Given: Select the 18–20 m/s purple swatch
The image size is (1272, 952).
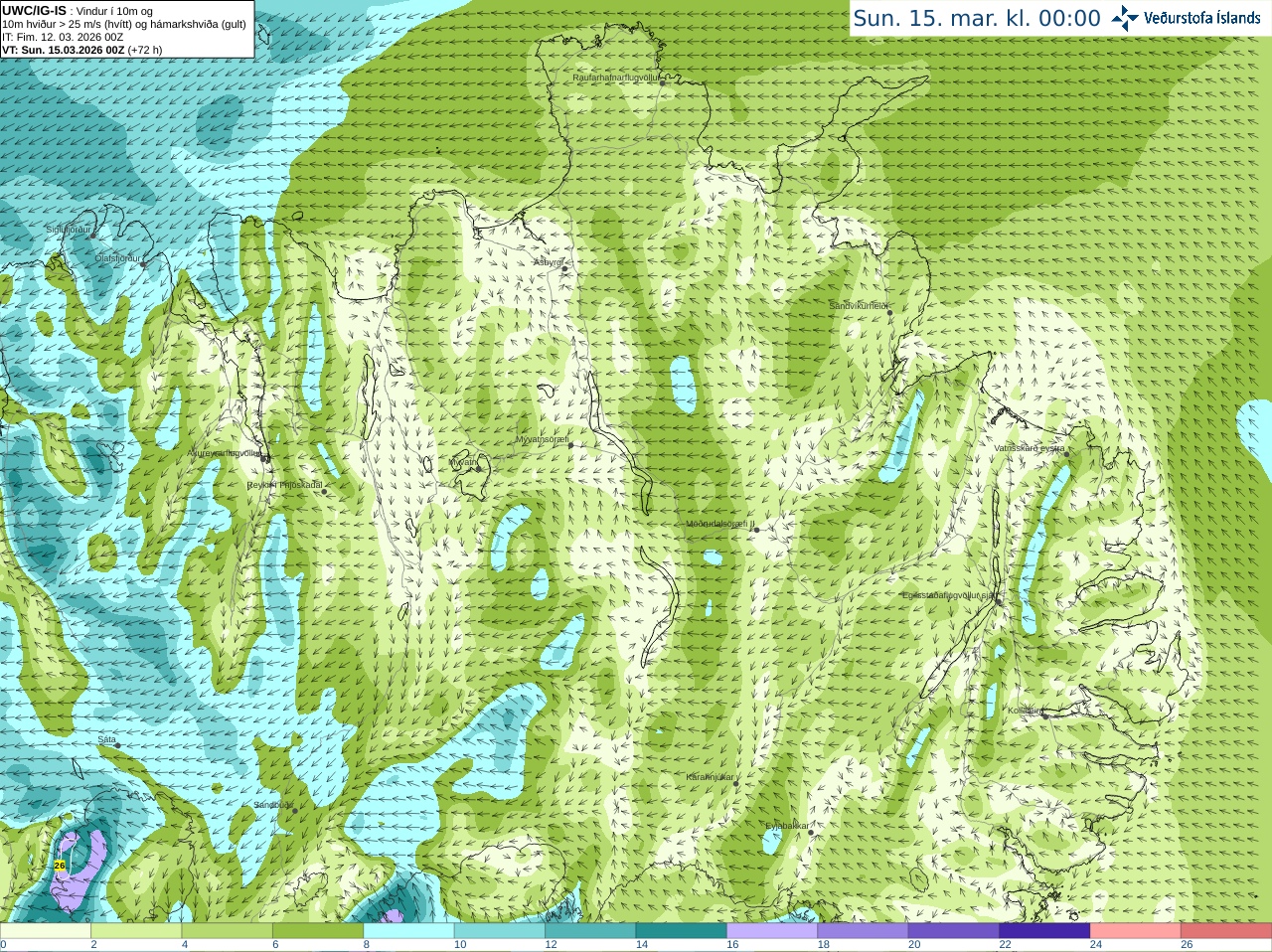Looking at the screenshot, I should [863, 931].
